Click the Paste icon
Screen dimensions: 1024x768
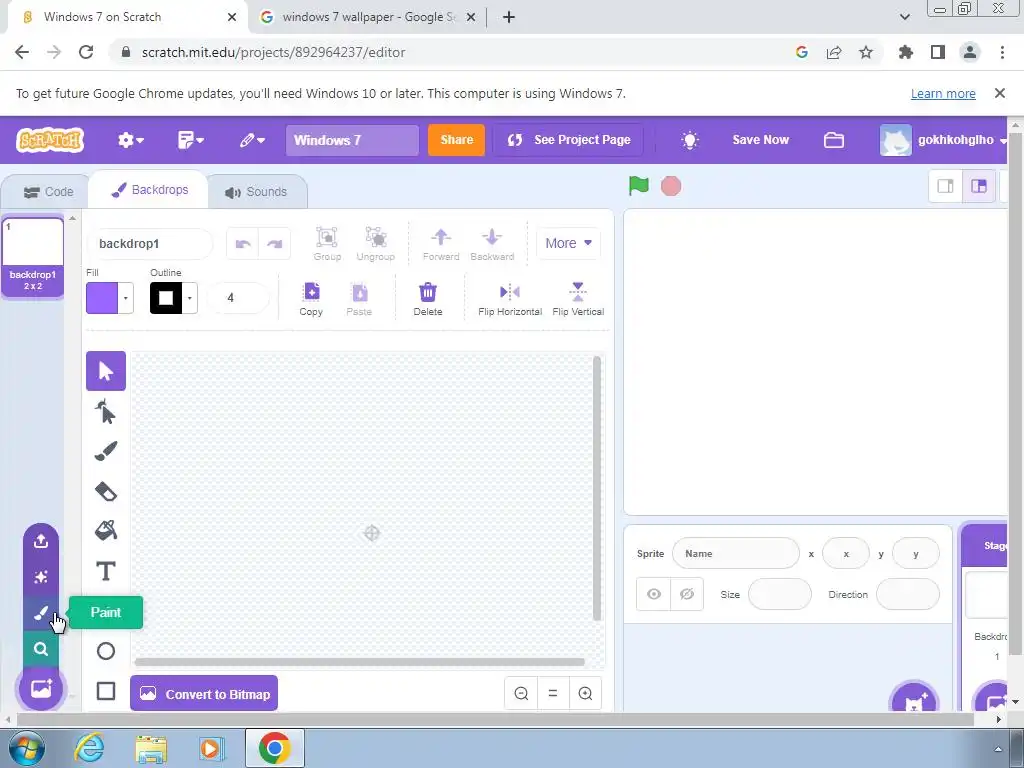[359, 298]
